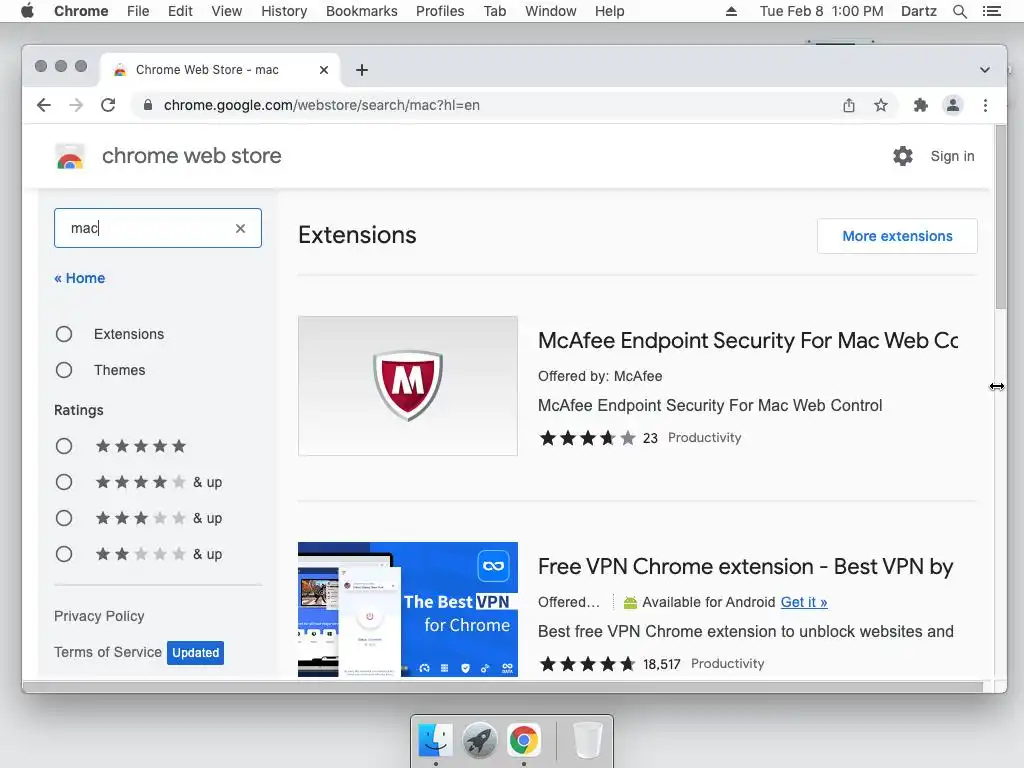Open web store settings gear
Viewport: 1024px width, 768px height.
[x=903, y=156]
